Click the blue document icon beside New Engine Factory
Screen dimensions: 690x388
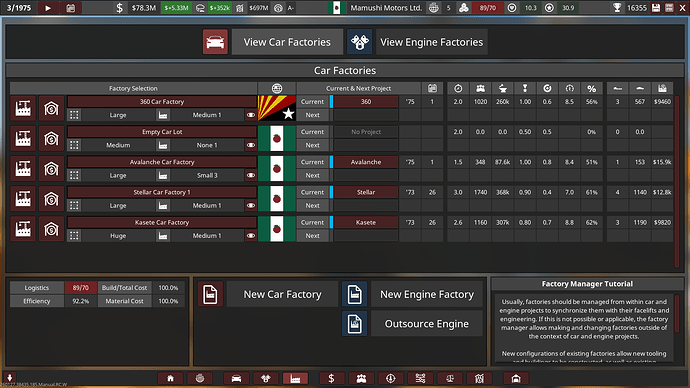coord(355,294)
